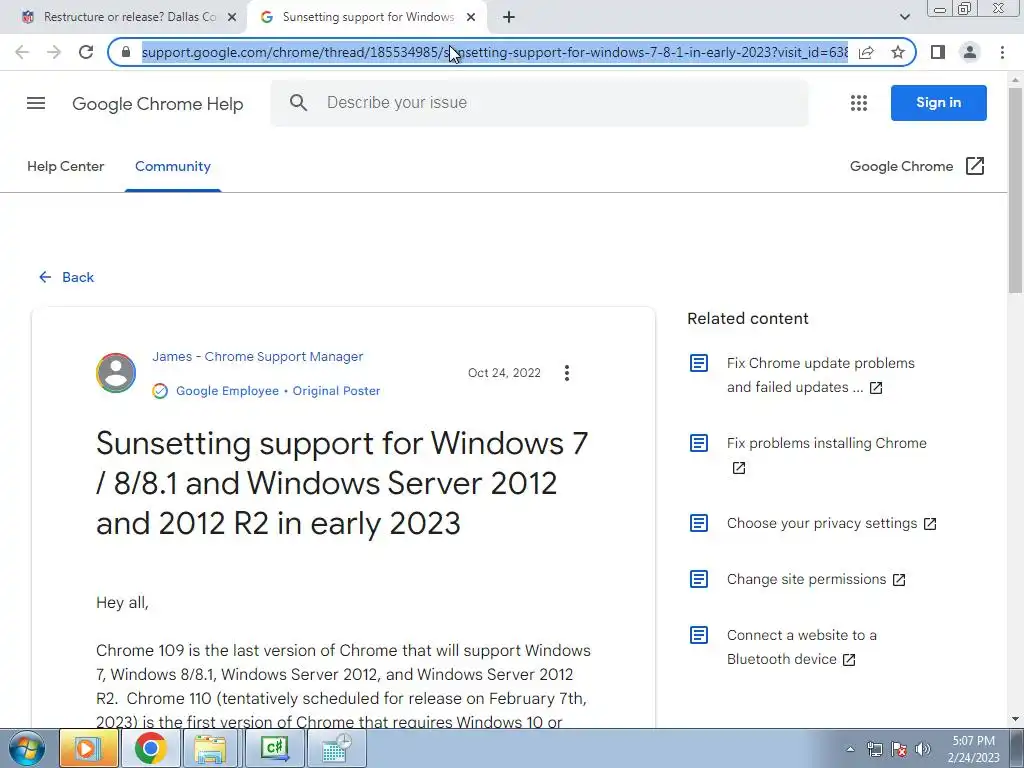Open Windows Explorer from taskbar

[x=211, y=748]
